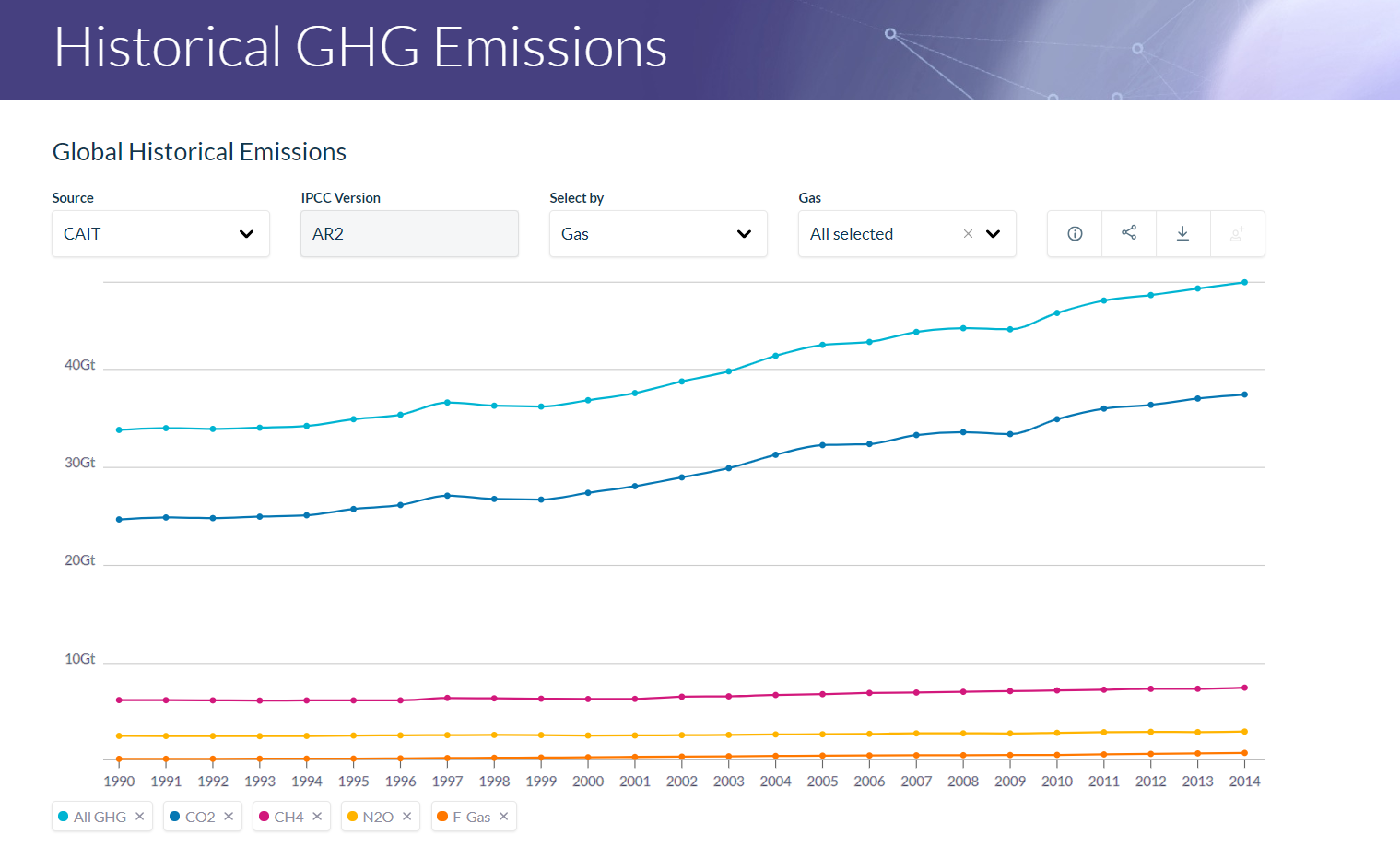Click the CH4 data point for 2014
This screenshot has height=847, width=1400.
[1244, 688]
